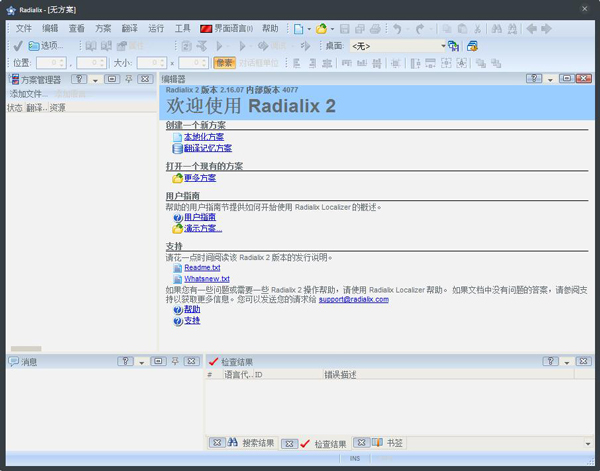The width and height of the screenshot is (600, 471).
Task: Click the paste clipboard icon
Action: coord(462,29)
